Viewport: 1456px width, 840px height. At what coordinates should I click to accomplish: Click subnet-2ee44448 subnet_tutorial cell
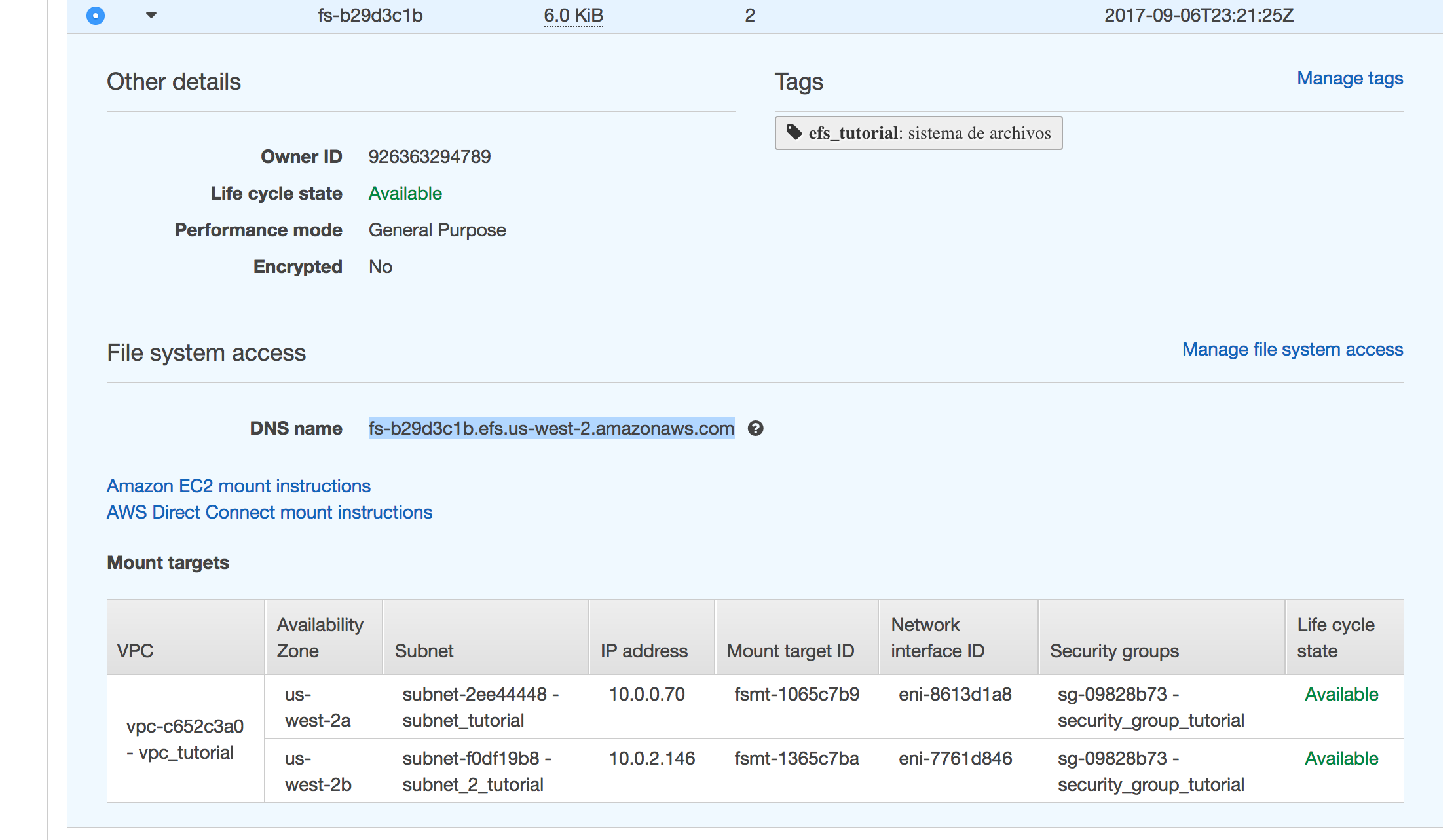(x=479, y=707)
